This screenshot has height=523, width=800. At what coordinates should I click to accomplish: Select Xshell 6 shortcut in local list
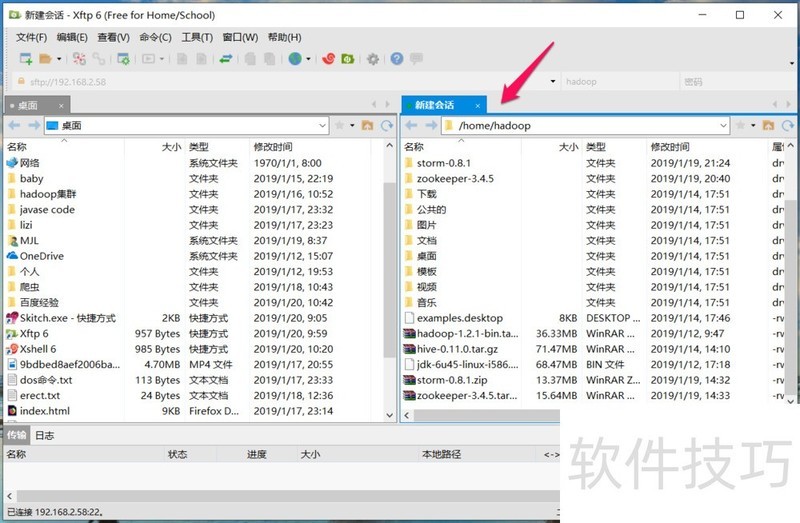click(38, 349)
